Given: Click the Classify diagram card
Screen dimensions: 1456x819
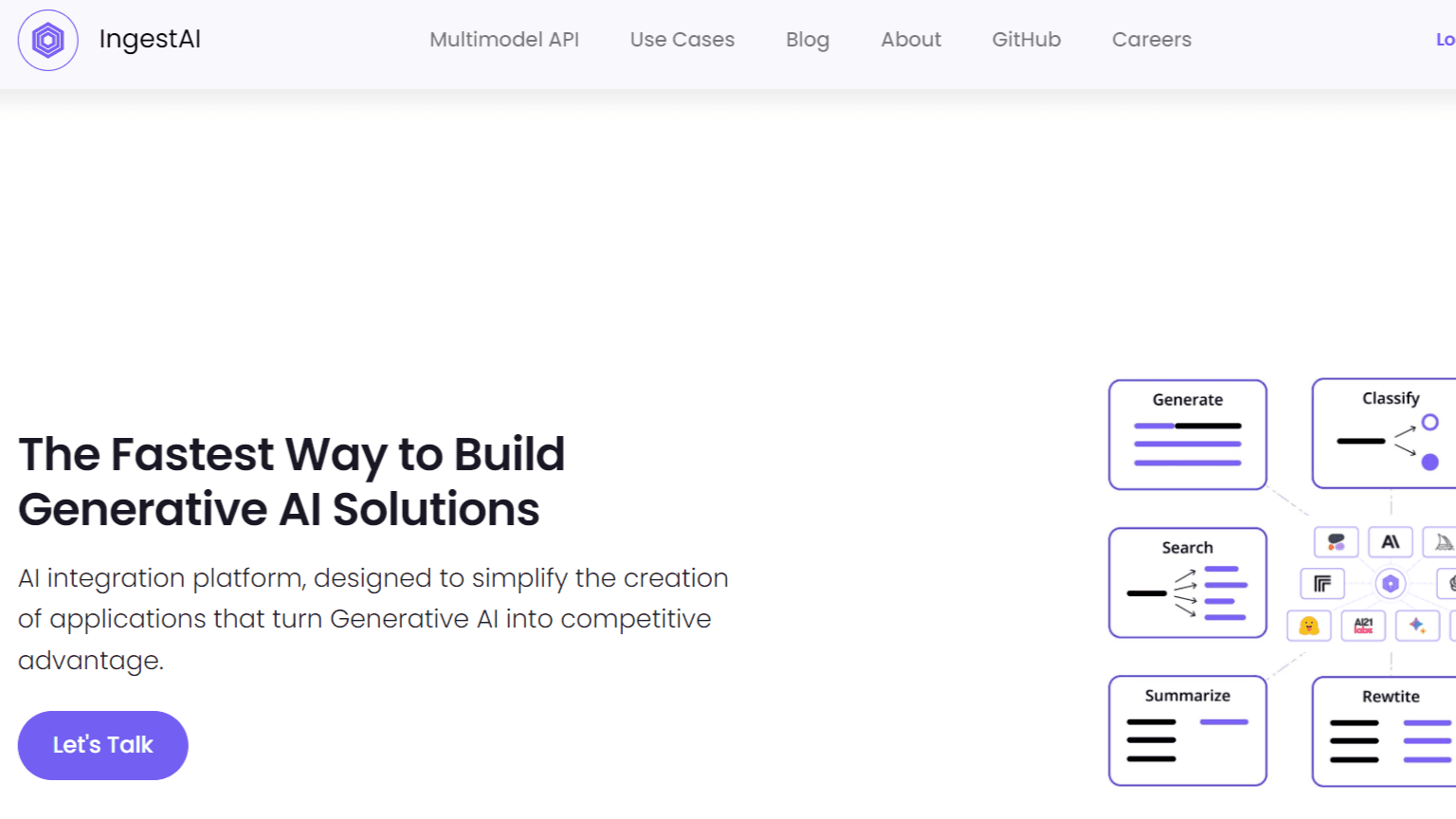Looking at the screenshot, I should [x=1390, y=433].
